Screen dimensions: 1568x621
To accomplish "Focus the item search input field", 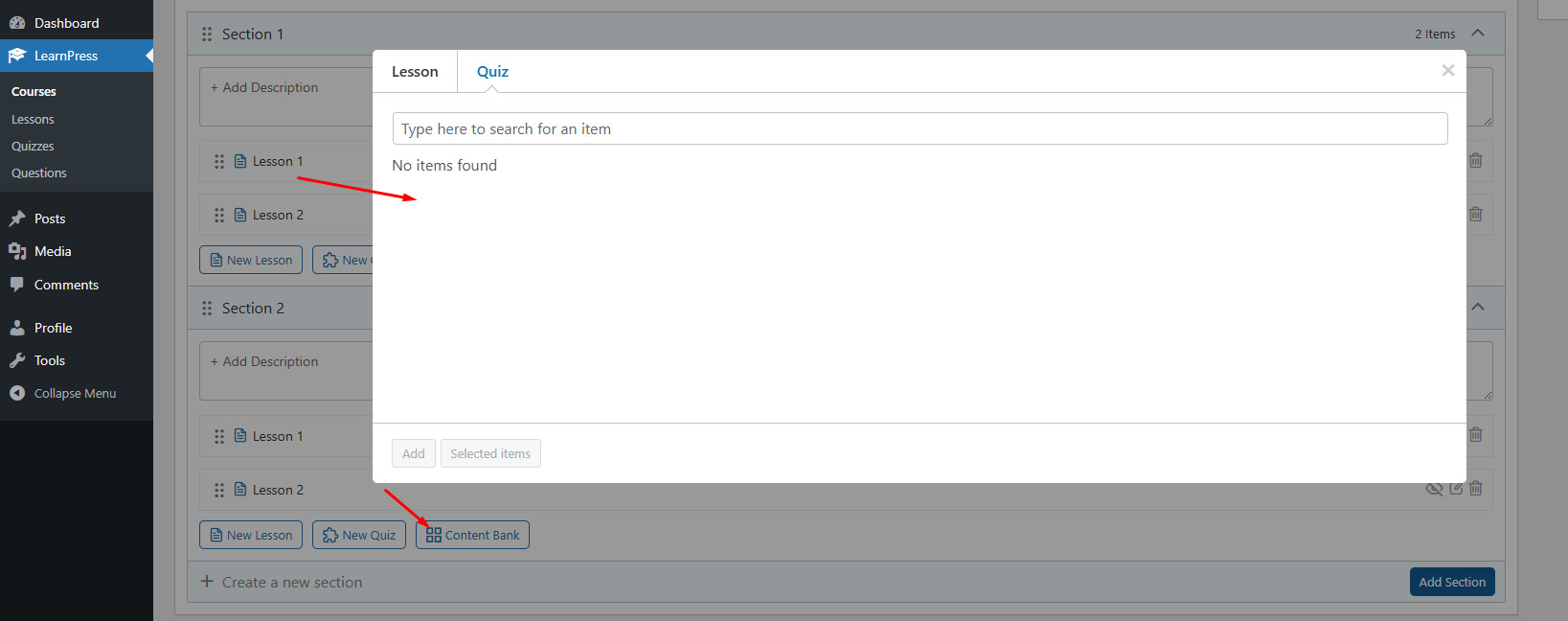I will (920, 128).
